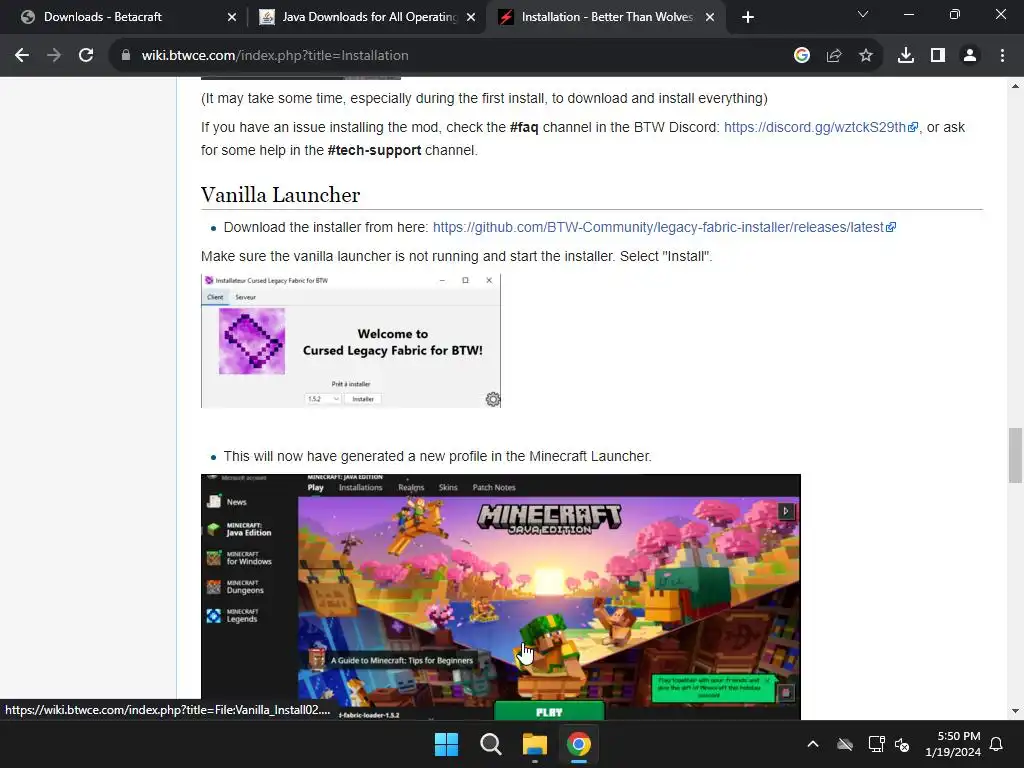Click scrollbar down arrow
The width and height of the screenshot is (1024, 768).
[x=1015, y=711]
